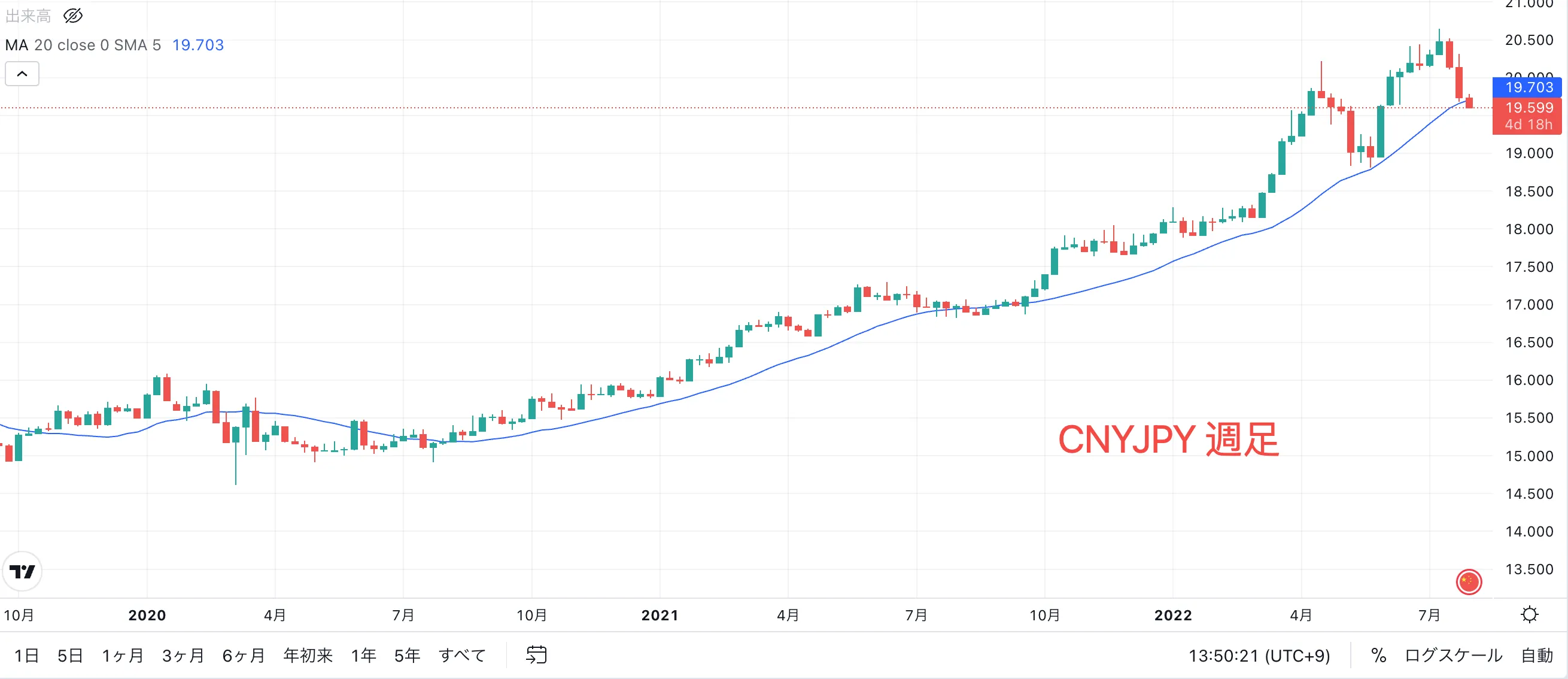Screen dimensions: 1568x679
Task: Click the blue 19.703 MA price label
Action: click(x=1528, y=87)
